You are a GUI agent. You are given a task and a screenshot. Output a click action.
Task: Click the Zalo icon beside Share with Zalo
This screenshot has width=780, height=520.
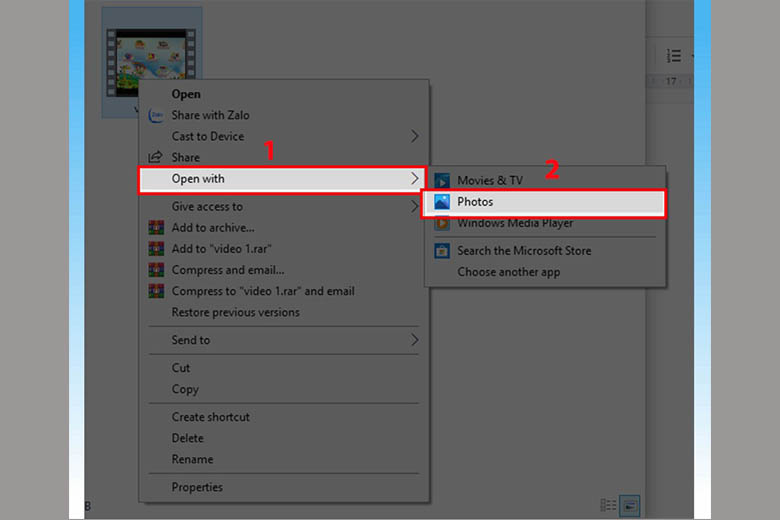156,115
